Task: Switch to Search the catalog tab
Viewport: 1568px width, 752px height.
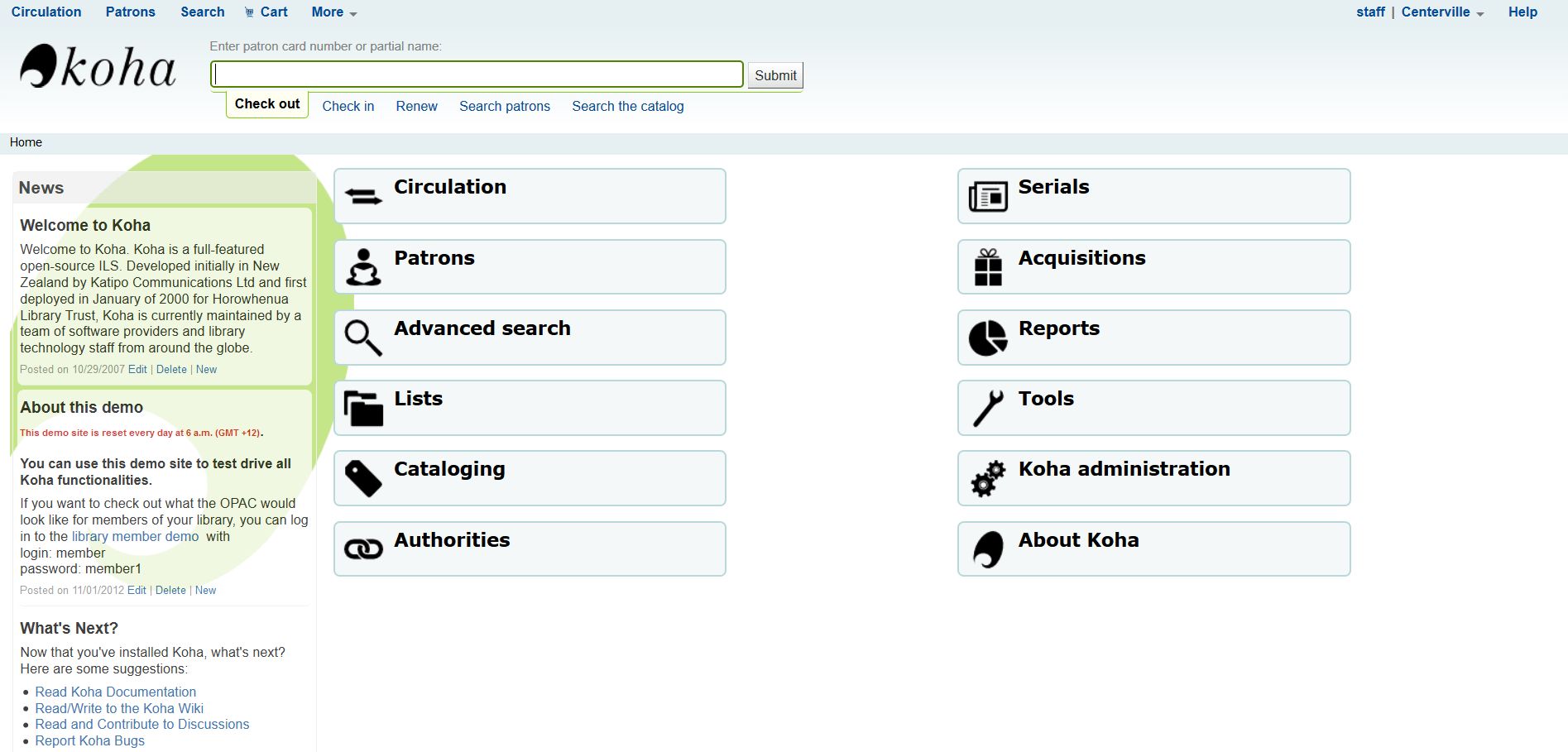Action: pyautogui.click(x=627, y=106)
